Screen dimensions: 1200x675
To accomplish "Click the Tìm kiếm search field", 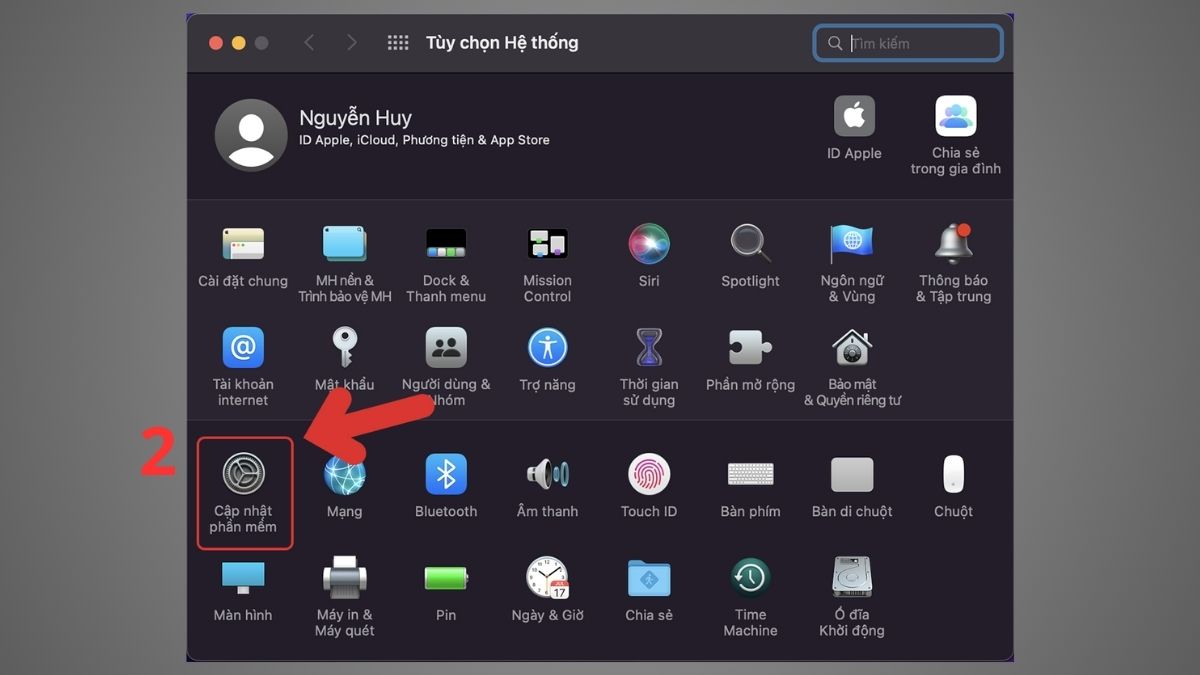I will tap(908, 43).
